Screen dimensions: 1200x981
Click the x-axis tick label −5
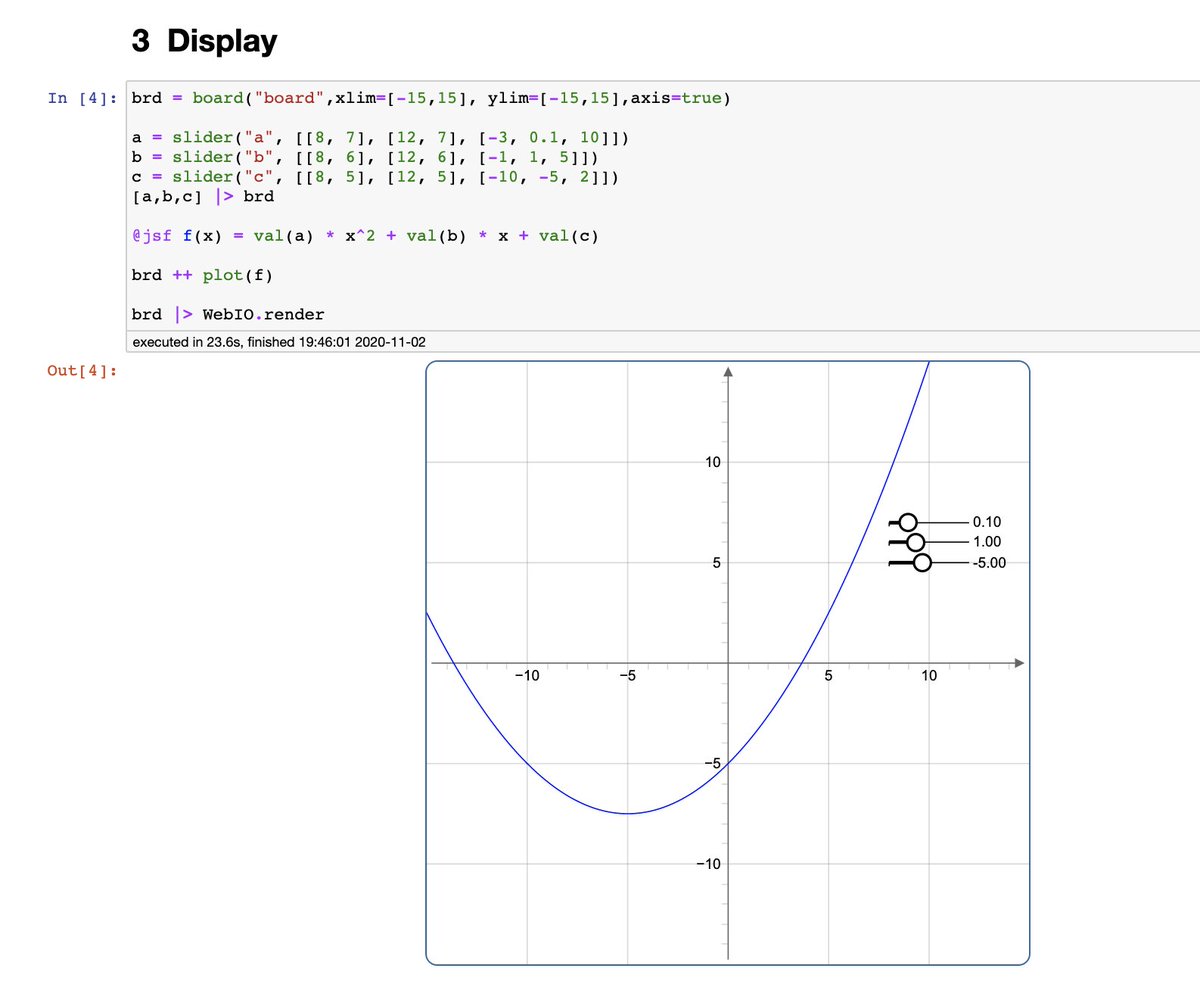point(627,676)
